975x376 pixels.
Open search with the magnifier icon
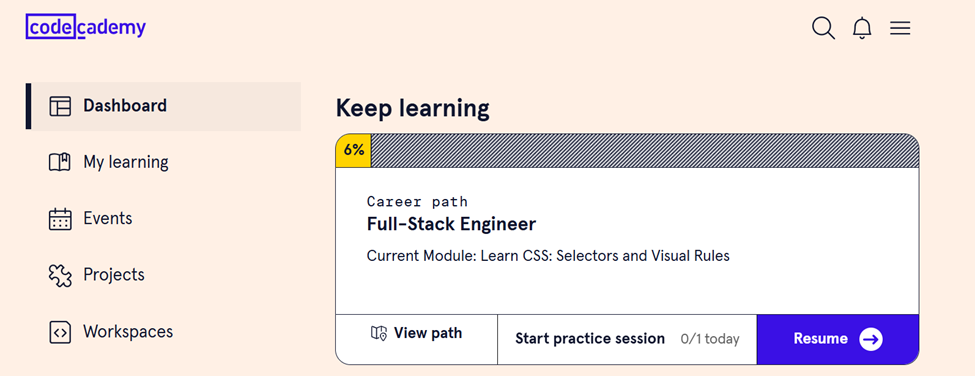823,28
